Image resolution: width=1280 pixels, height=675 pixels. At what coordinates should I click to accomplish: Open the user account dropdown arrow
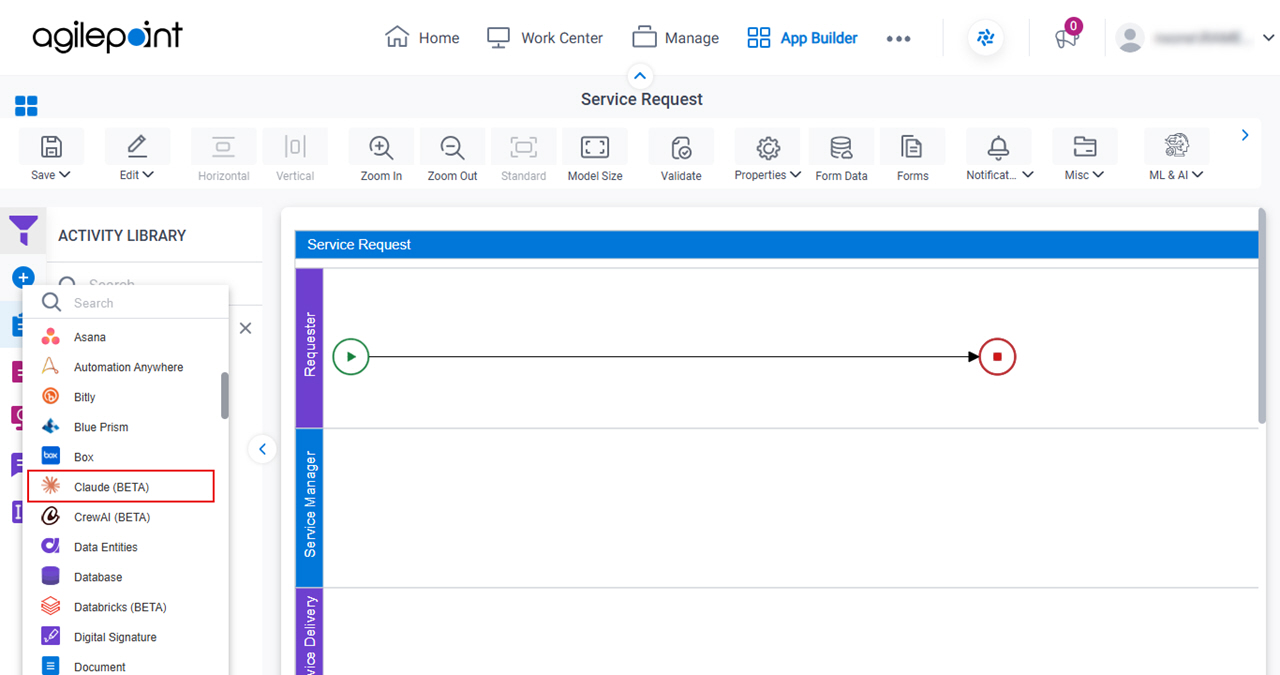coord(1268,38)
